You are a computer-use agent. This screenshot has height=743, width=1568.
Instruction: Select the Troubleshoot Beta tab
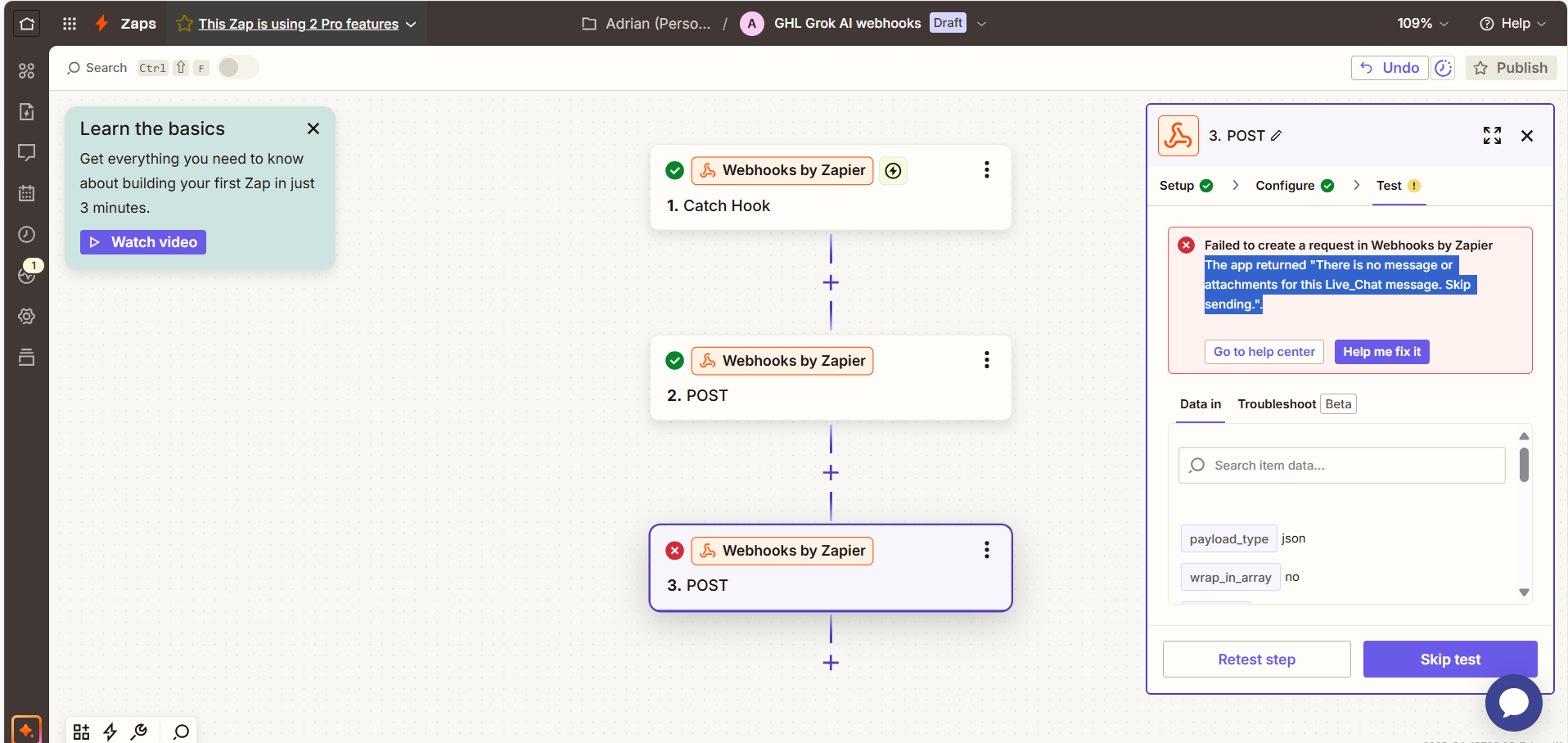pyautogui.click(x=1296, y=404)
